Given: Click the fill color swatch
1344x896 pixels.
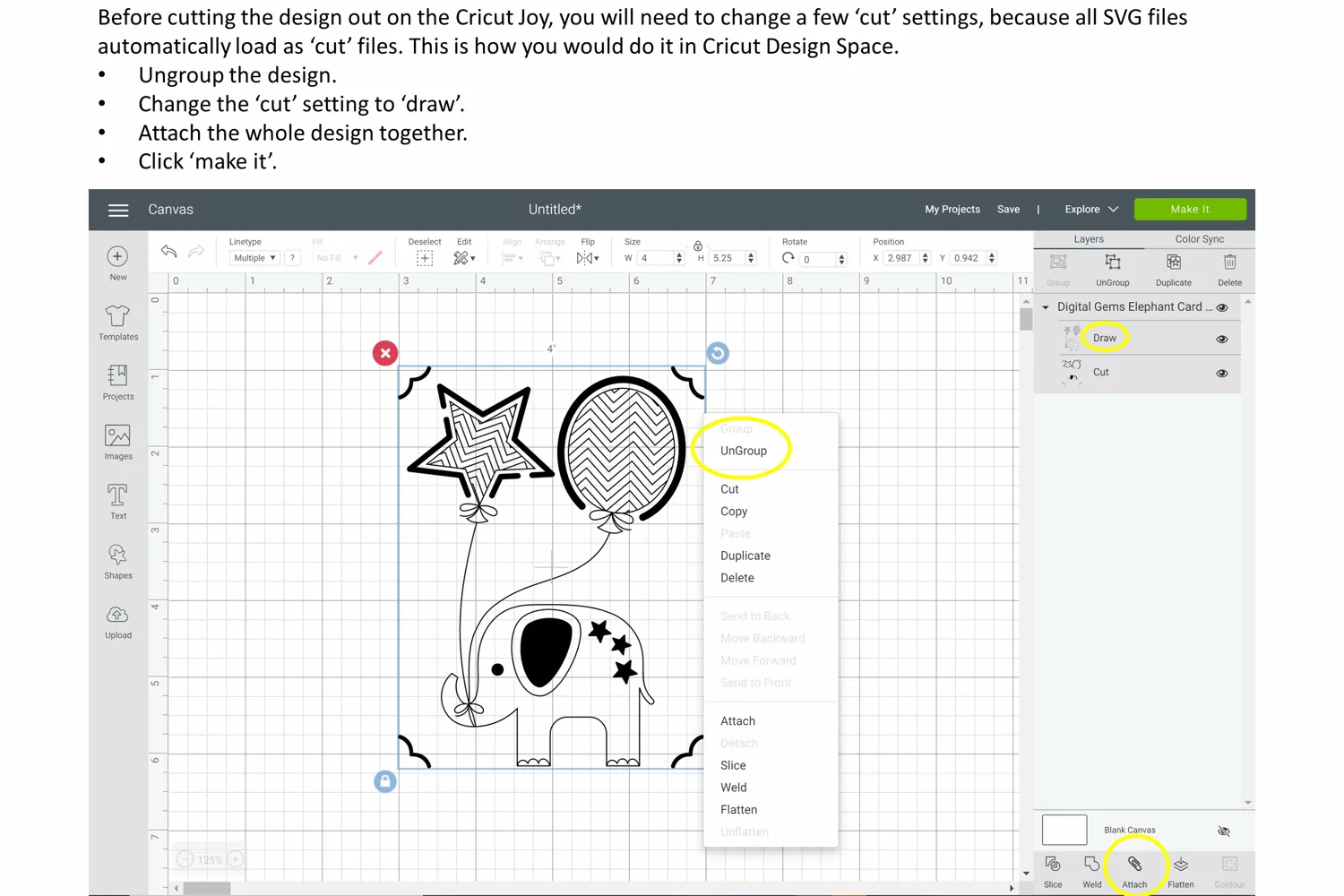Looking at the screenshot, I should coord(375,258).
